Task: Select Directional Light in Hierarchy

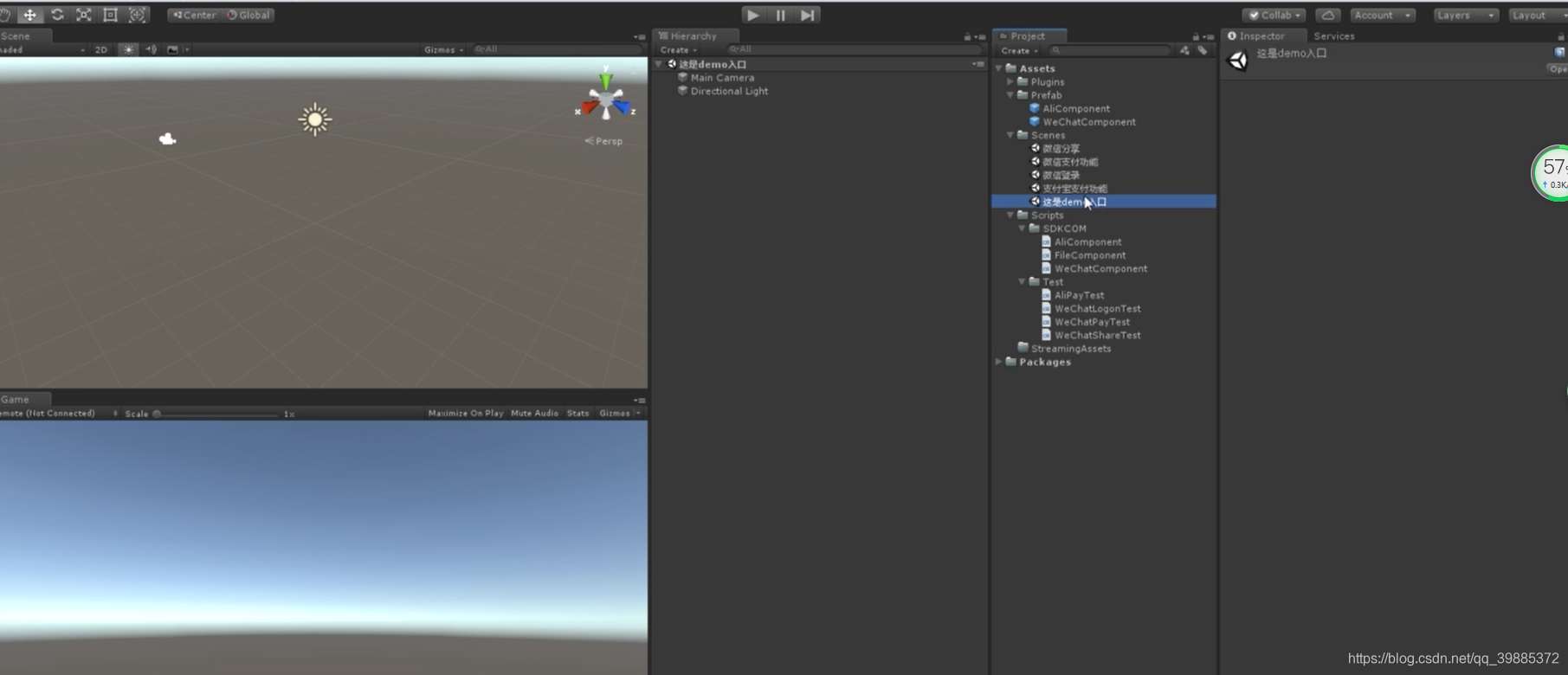Action: click(729, 91)
